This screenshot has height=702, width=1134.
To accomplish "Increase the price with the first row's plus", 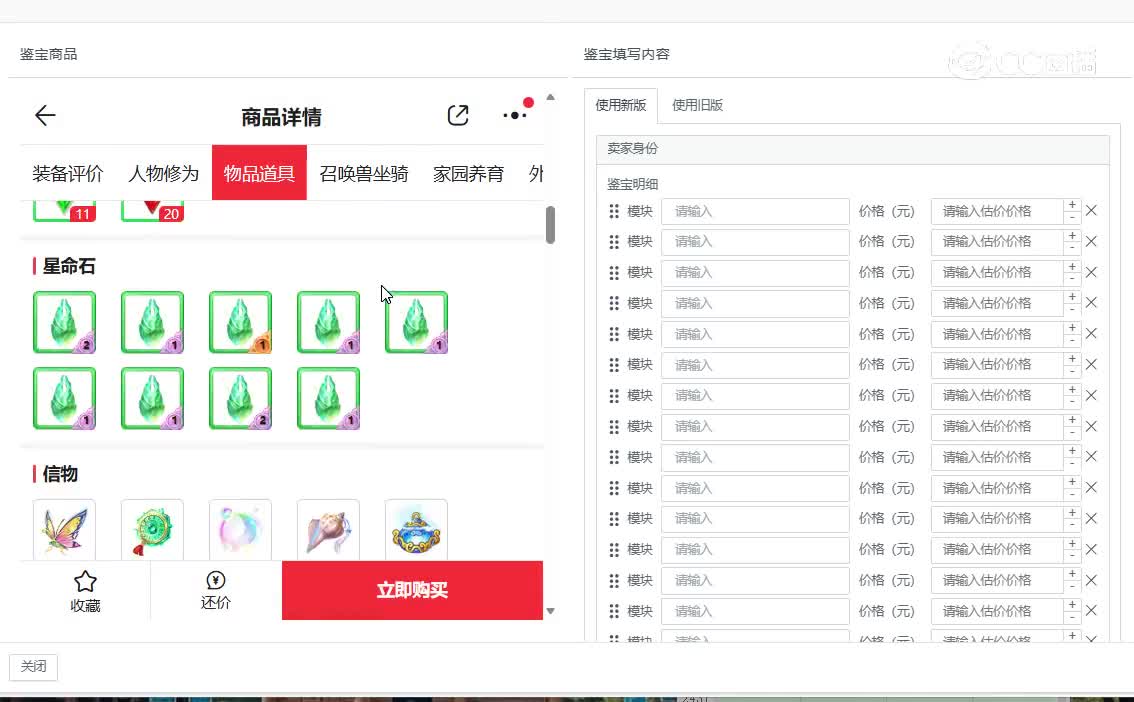I will 1073,205.
